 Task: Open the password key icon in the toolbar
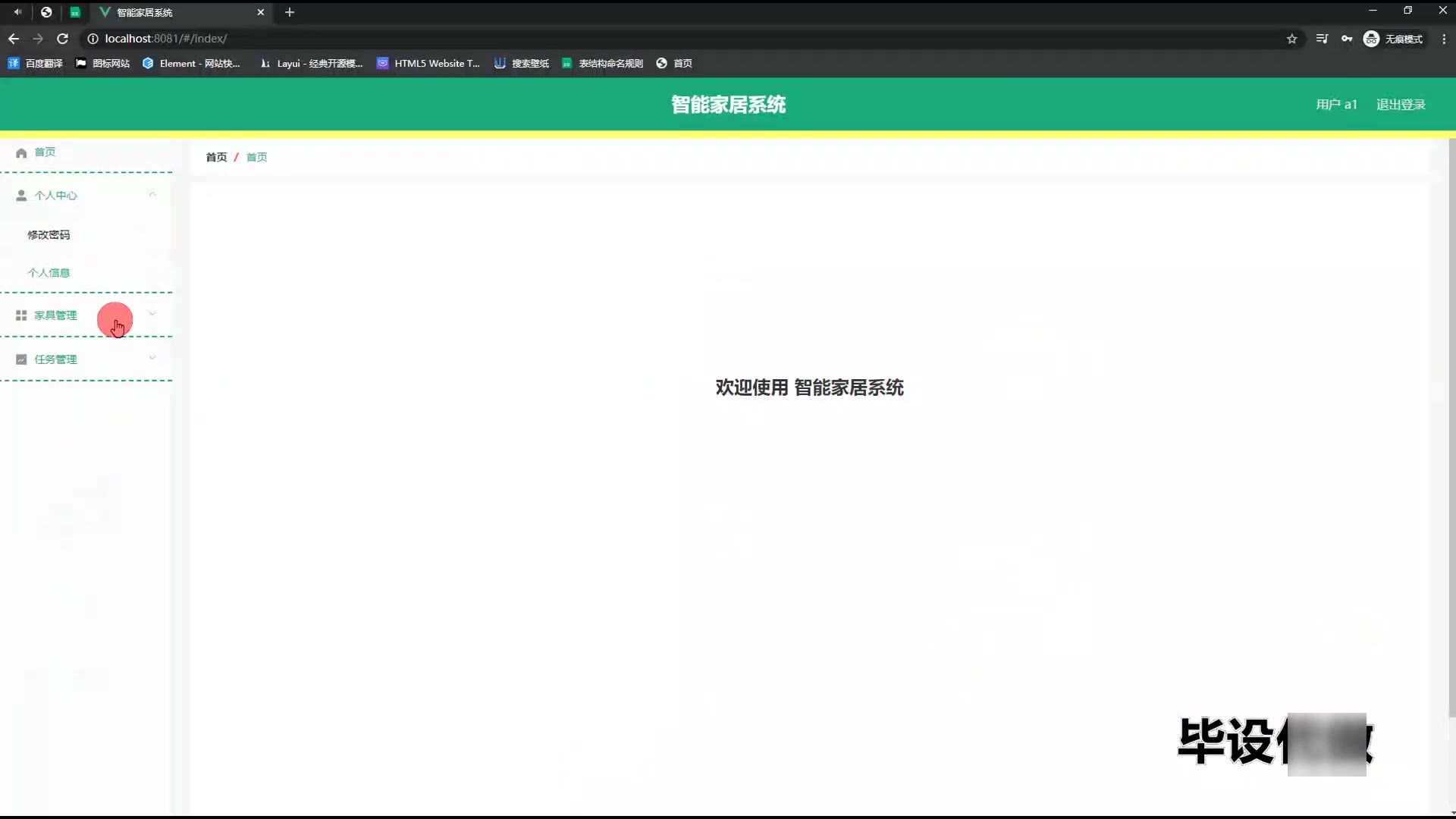coord(1347,39)
